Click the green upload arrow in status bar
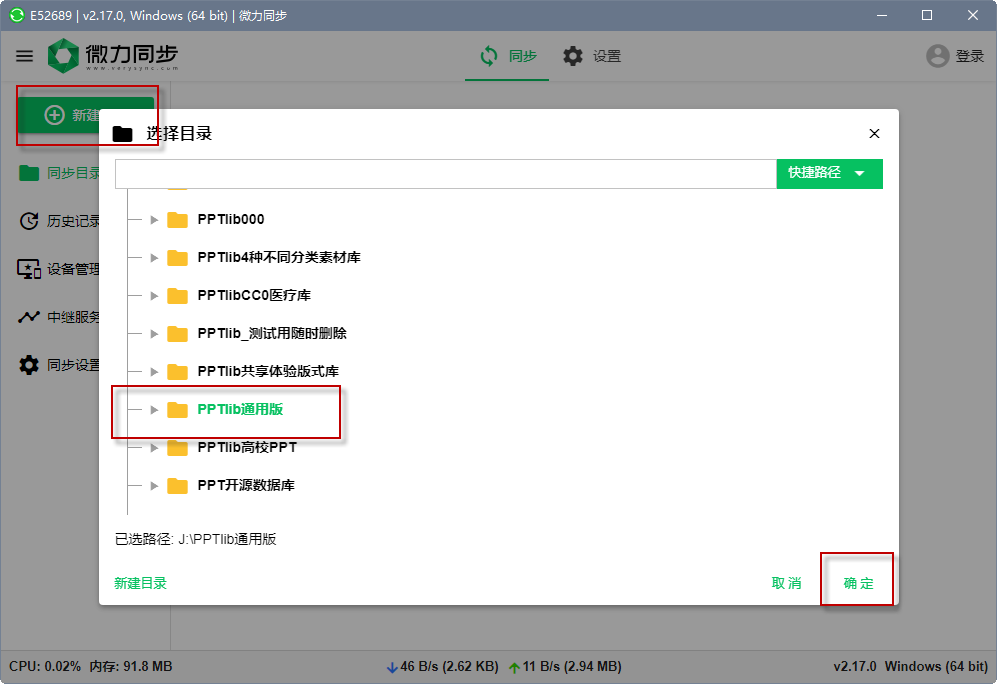This screenshot has height=684, width=997. pos(514,667)
